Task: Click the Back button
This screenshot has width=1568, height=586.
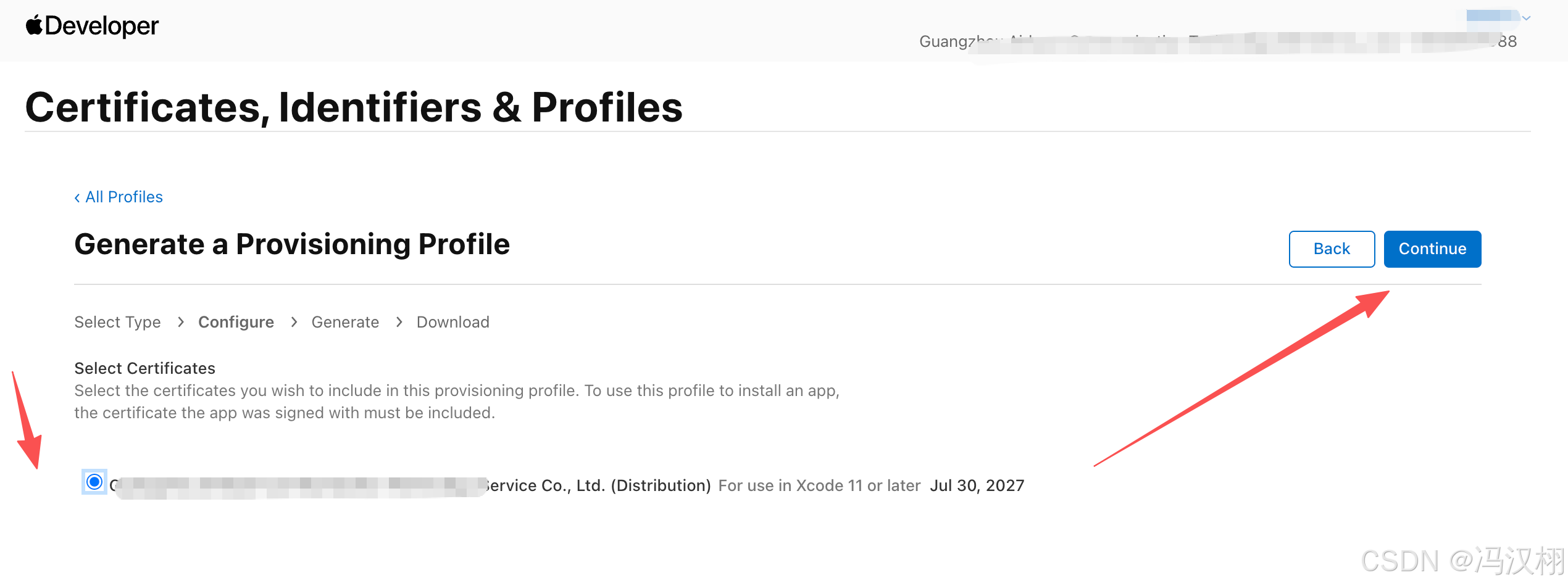Action: (x=1332, y=249)
